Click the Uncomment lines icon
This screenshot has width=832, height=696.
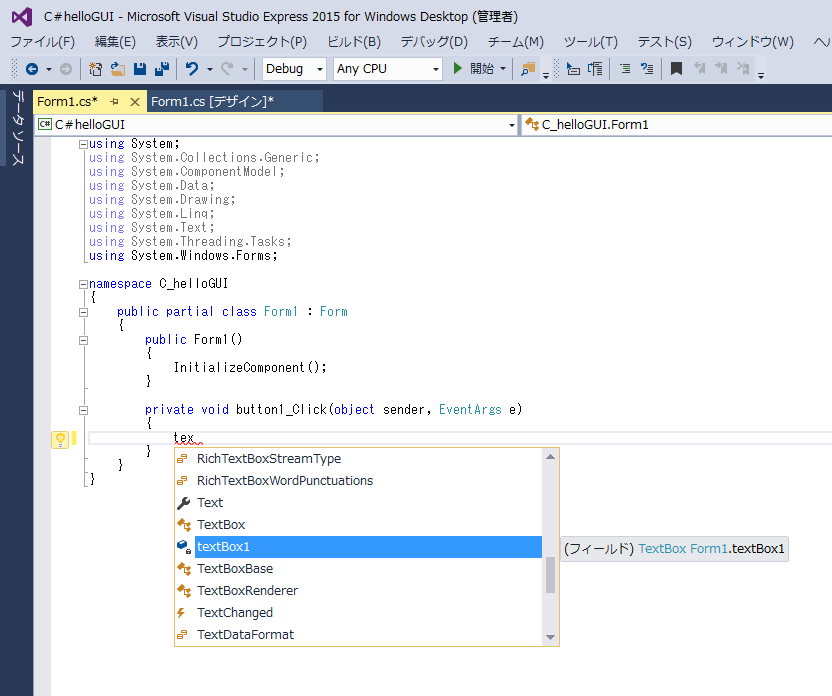[647, 69]
